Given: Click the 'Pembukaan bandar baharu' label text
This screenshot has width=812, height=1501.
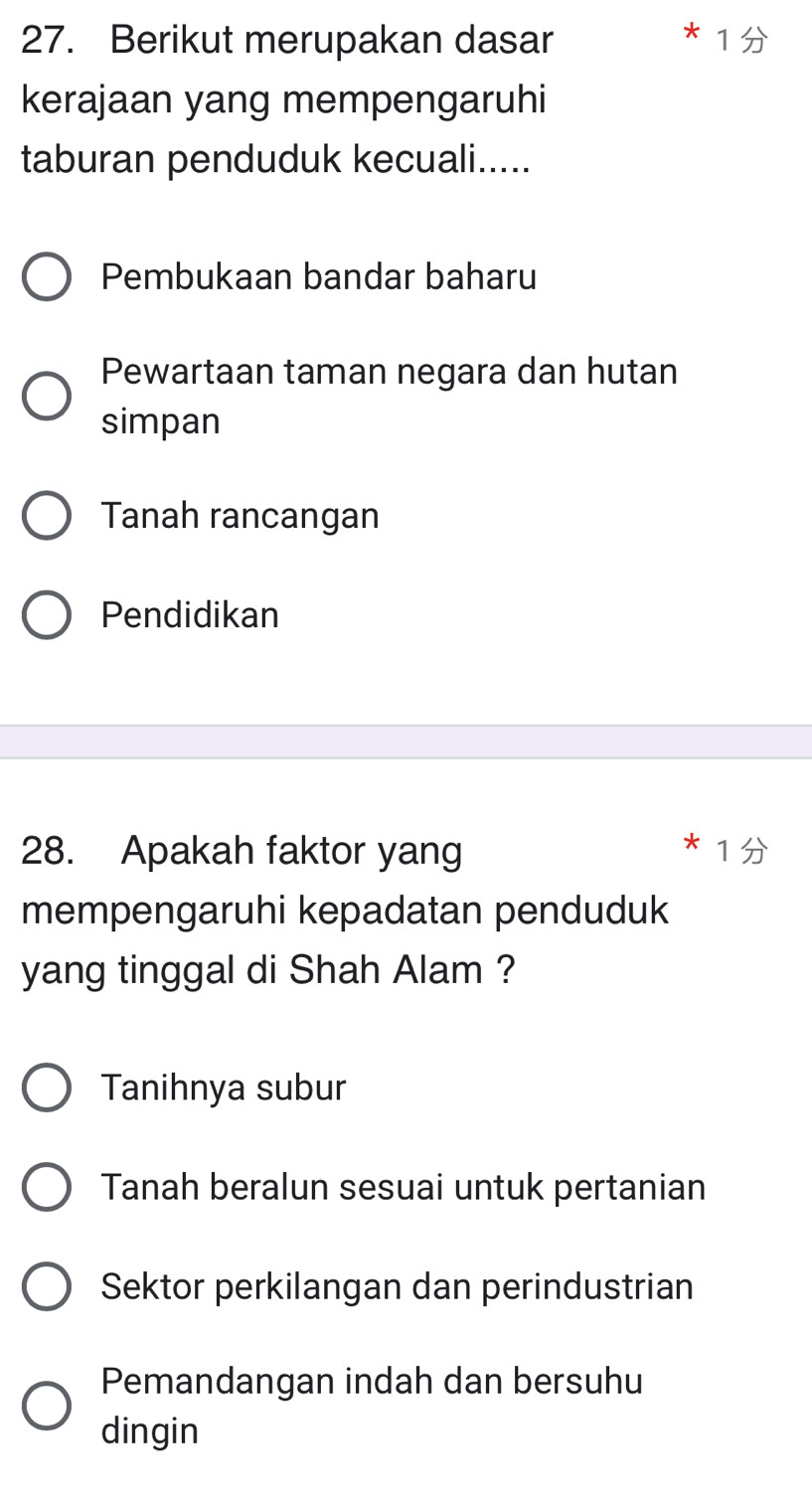Looking at the screenshot, I should coord(318,277).
